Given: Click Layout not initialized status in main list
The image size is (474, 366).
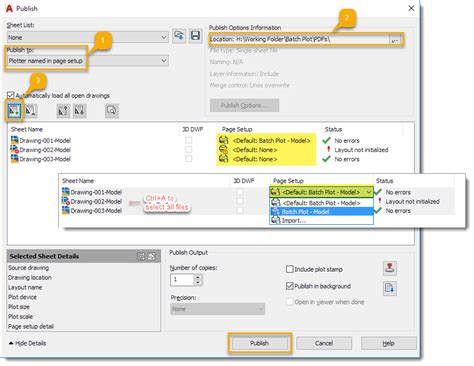Looking at the screenshot, I should point(361,150).
